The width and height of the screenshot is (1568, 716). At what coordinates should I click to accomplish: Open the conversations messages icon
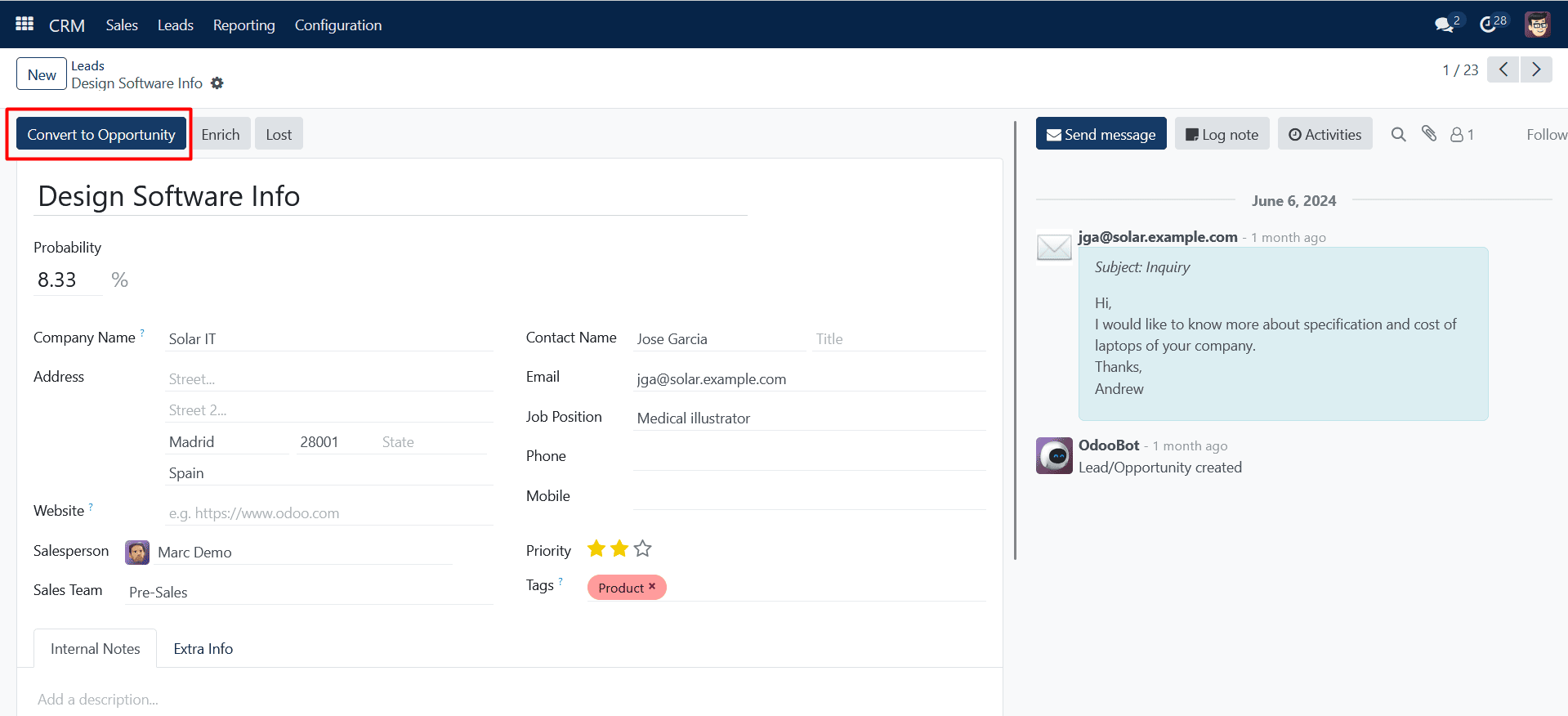coord(1445,25)
